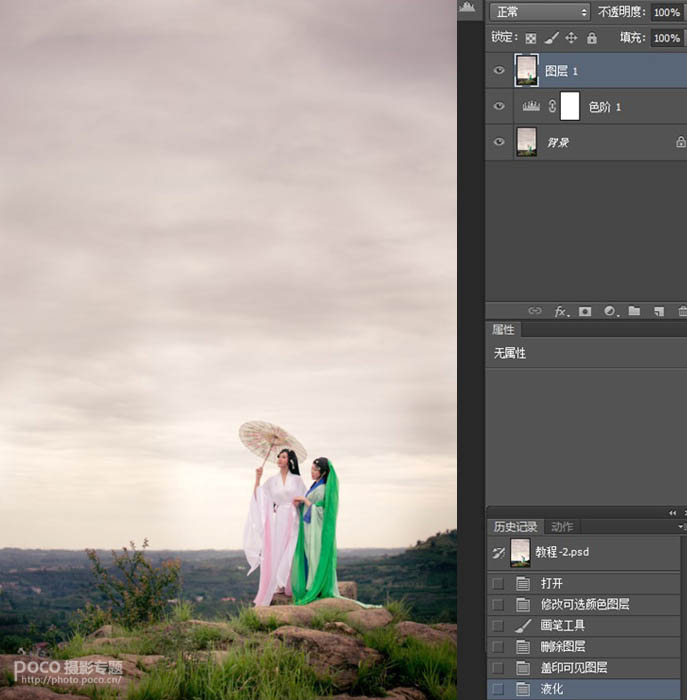
Task: Hide the 图层 1 layer
Action: point(499,71)
